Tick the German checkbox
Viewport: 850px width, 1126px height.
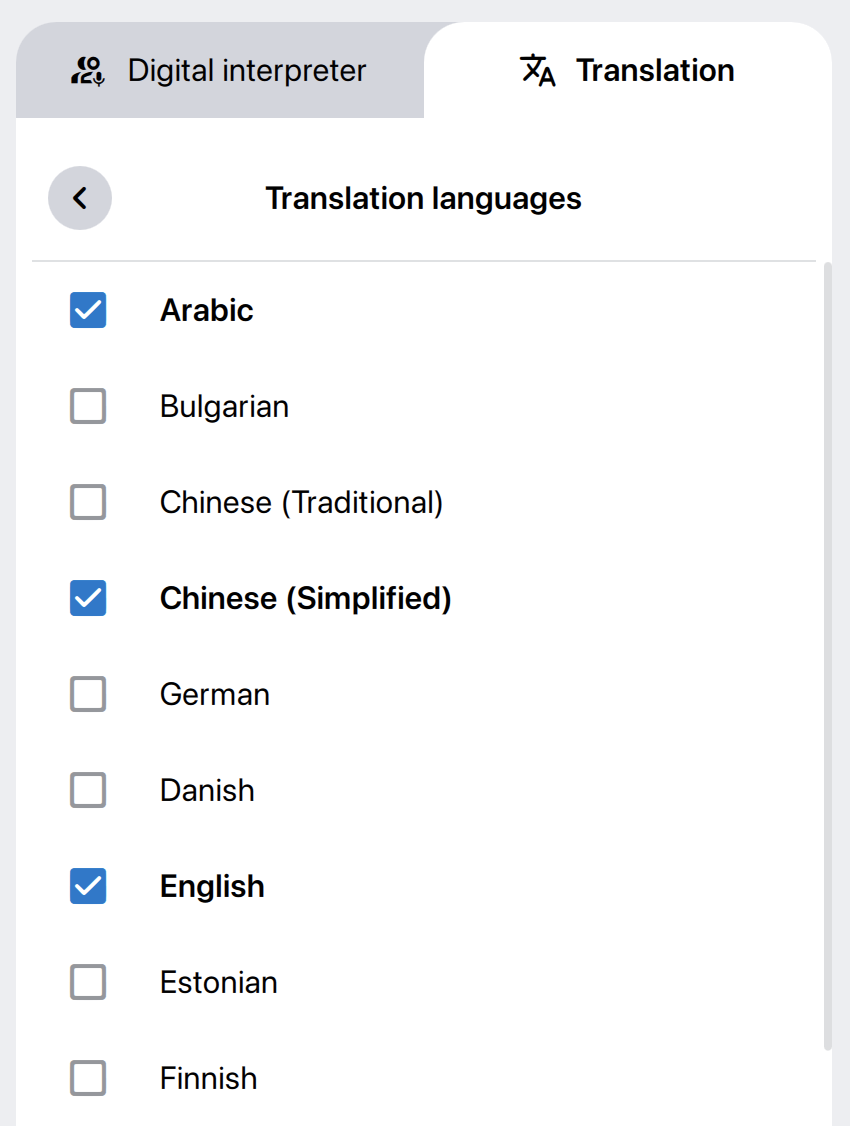tap(88, 694)
